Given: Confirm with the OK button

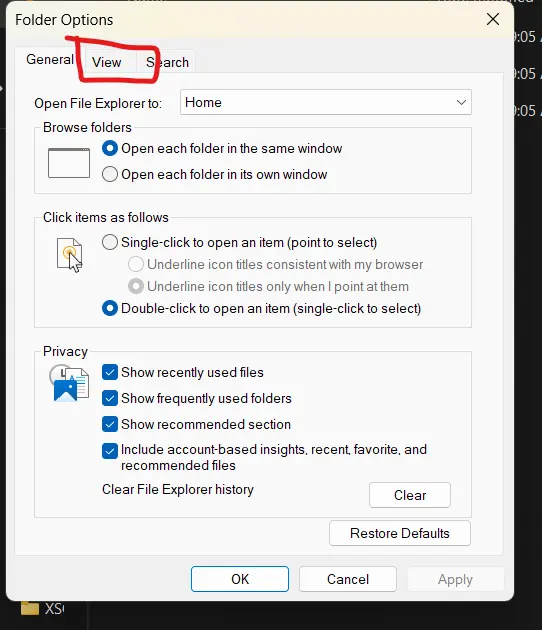Looking at the screenshot, I should [240, 579].
